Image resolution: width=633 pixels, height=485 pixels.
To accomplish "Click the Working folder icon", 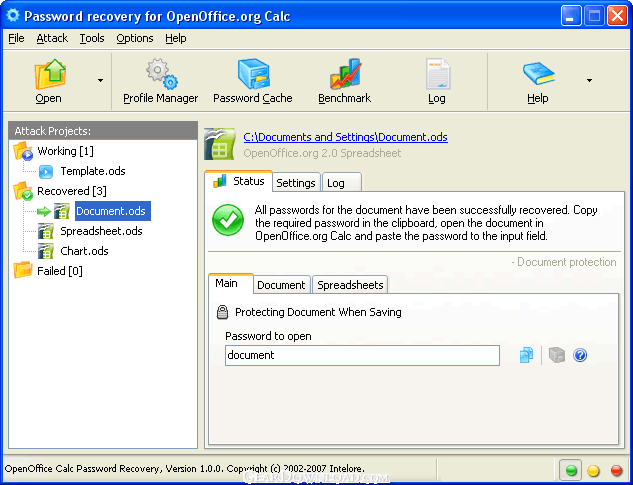I will [23, 151].
